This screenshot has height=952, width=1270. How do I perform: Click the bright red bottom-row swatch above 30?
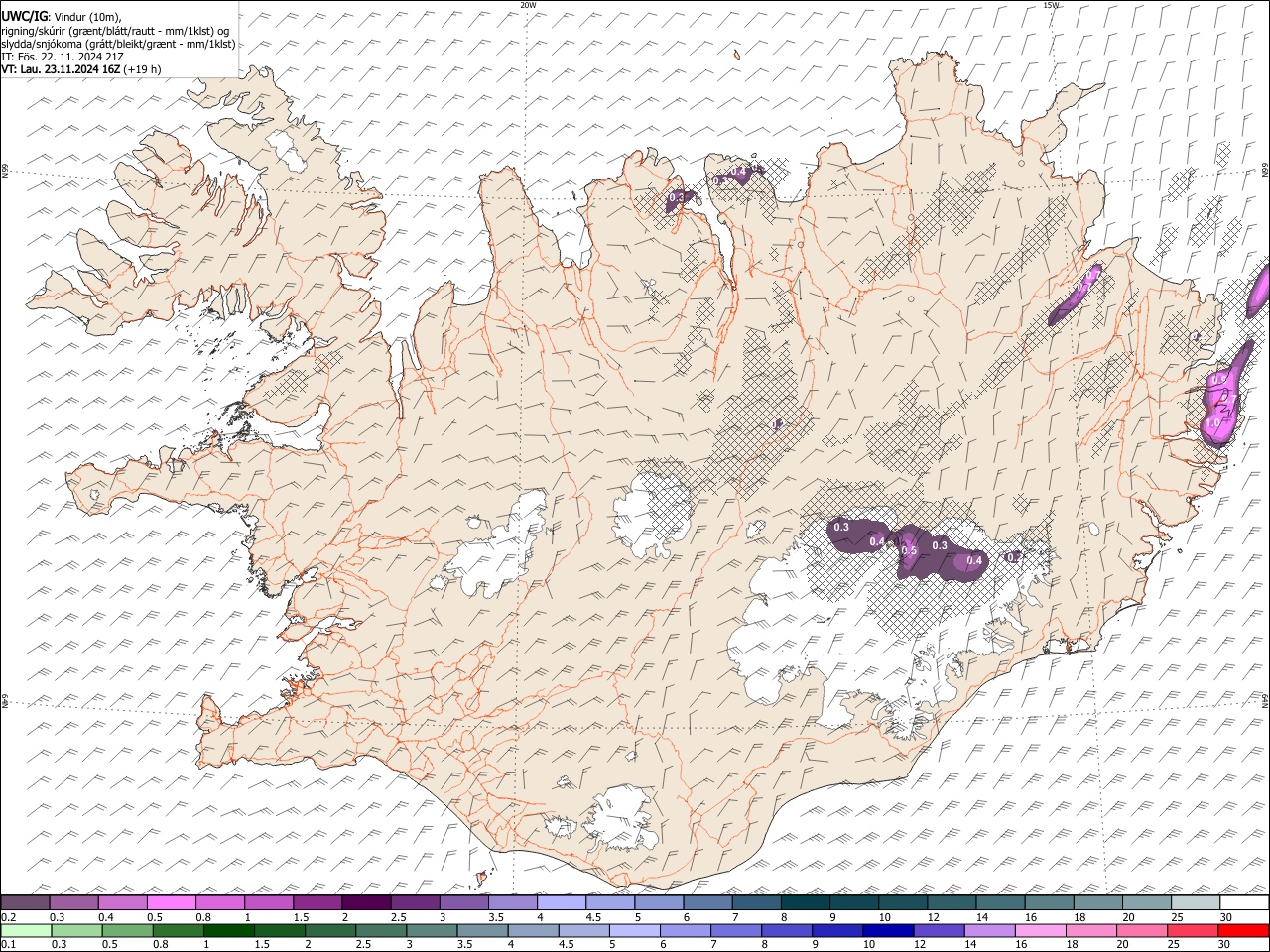pyautogui.click(x=1243, y=931)
